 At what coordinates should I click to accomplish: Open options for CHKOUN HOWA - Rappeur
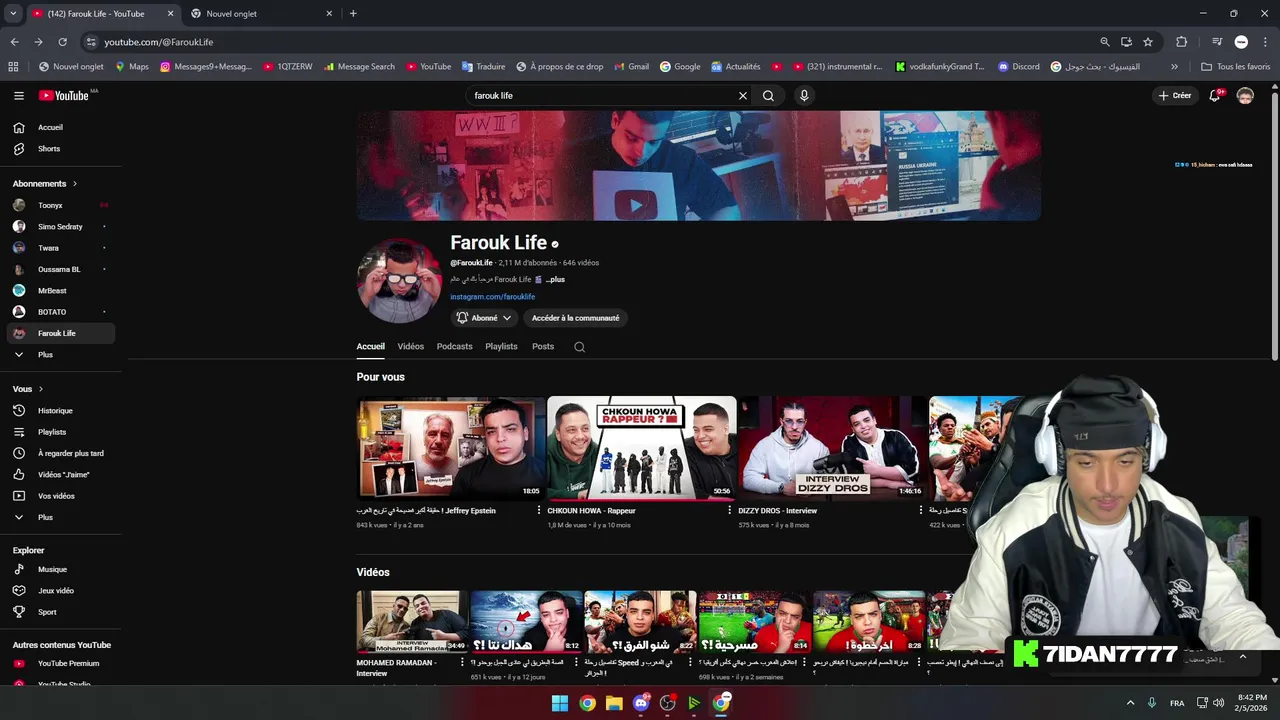(x=730, y=511)
